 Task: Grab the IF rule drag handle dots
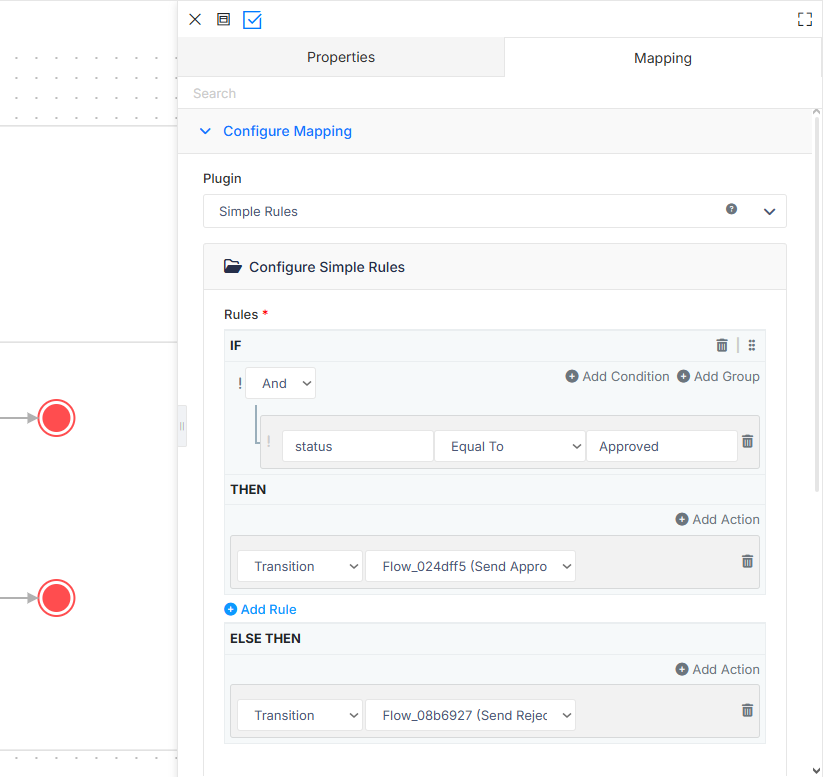[752, 345]
